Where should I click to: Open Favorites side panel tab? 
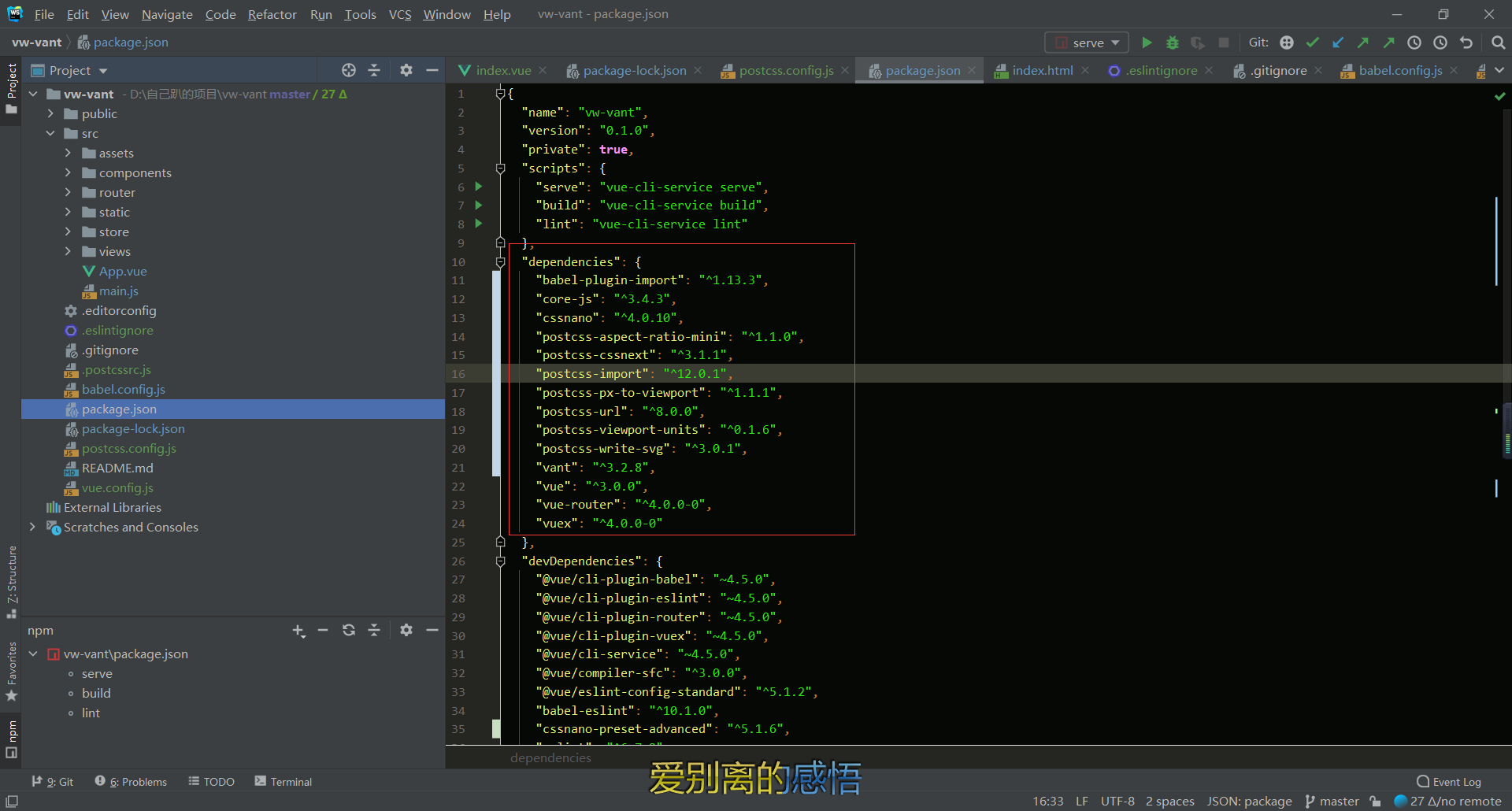(x=12, y=672)
